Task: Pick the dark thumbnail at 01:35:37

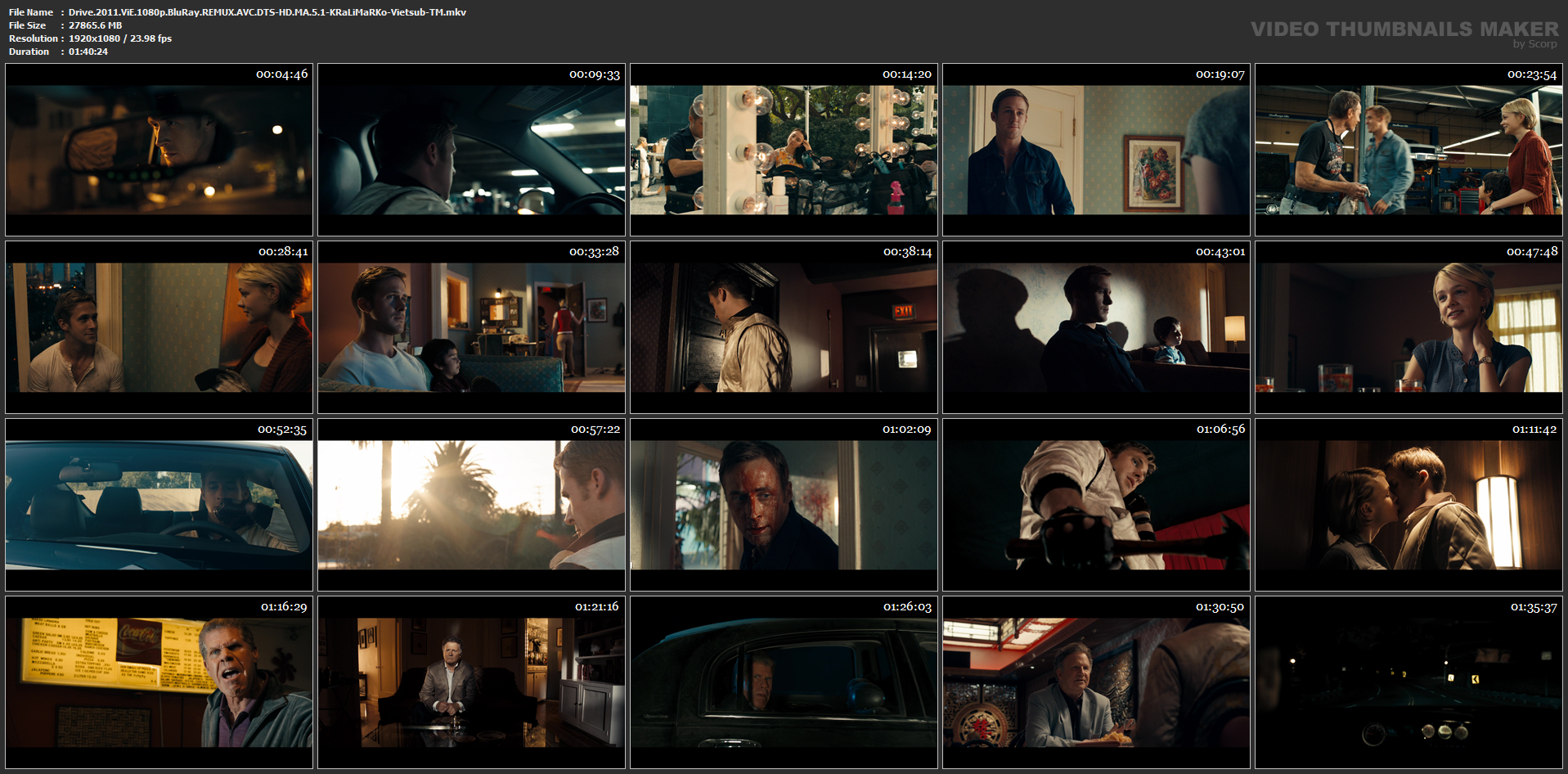Action: [1409, 682]
